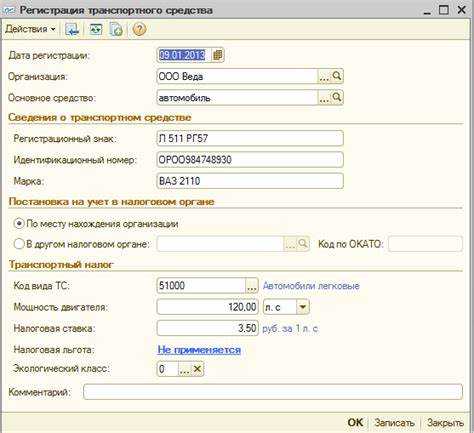Viewport: 474px width, 433px height.
Task: Expand the л. с power unit dropdown
Action: [x=303, y=307]
